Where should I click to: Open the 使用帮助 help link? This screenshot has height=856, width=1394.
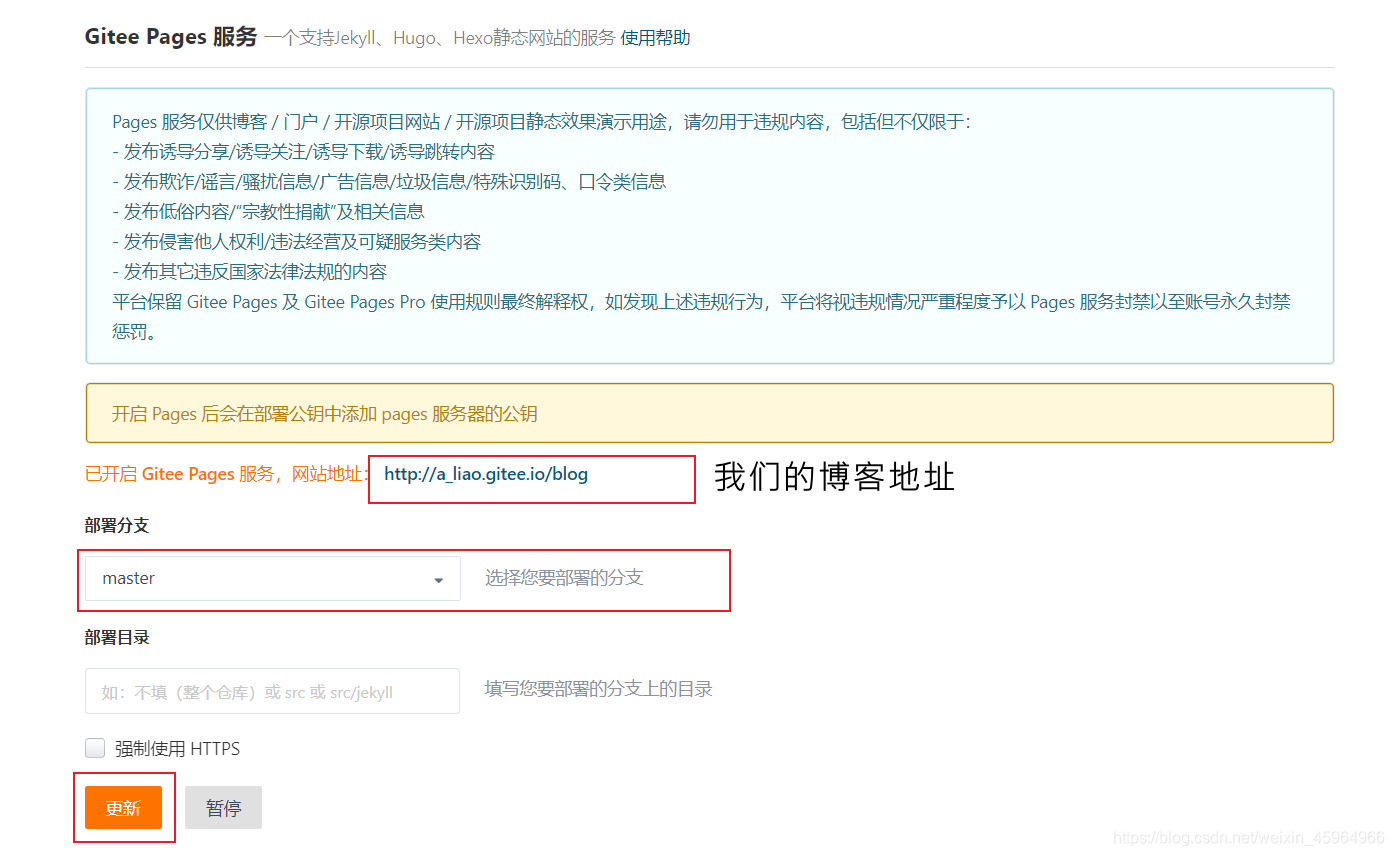[655, 38]
